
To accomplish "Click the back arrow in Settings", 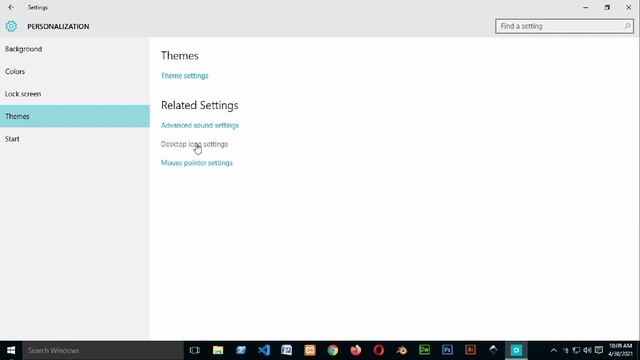I will (11, 7).
